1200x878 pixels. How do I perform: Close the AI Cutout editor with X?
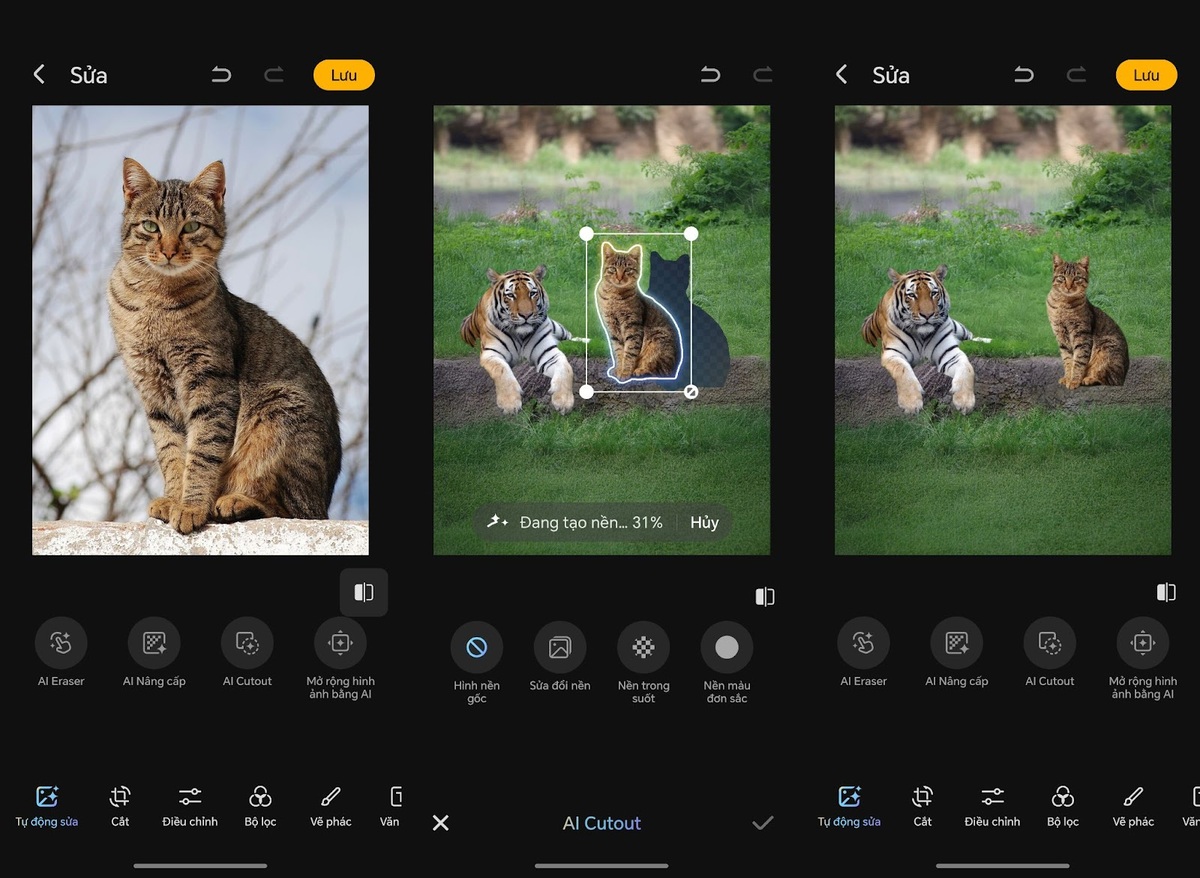(x=441, y=823)
